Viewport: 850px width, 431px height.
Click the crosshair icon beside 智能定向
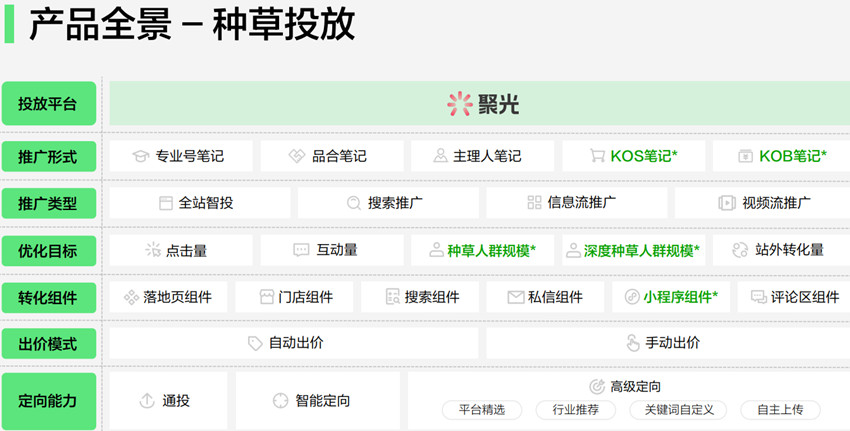coord(280,401)
